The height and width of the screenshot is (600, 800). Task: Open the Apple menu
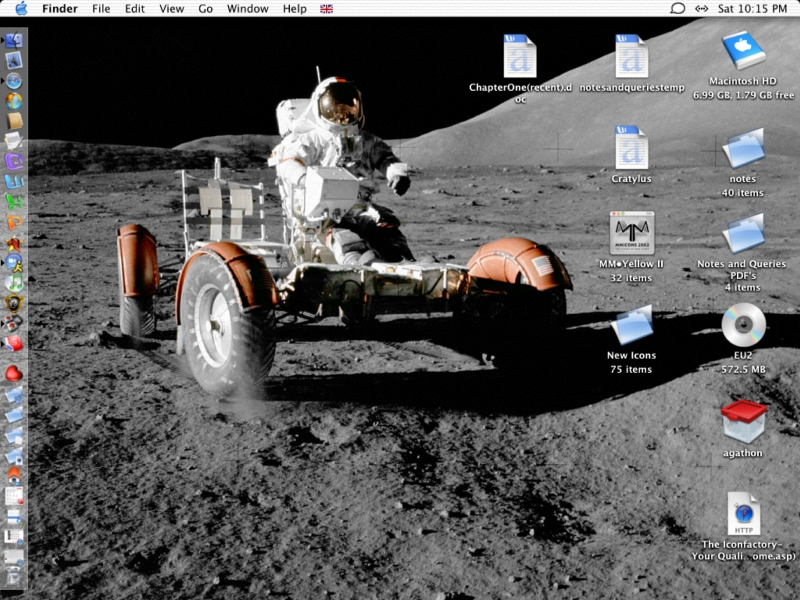pyautogui.click(x=21, y=9)
